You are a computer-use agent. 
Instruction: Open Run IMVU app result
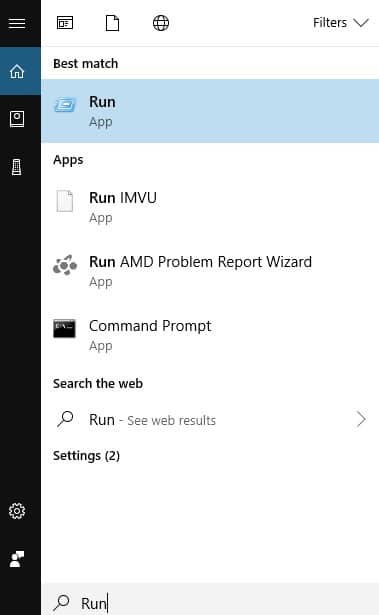click(210, 207)
